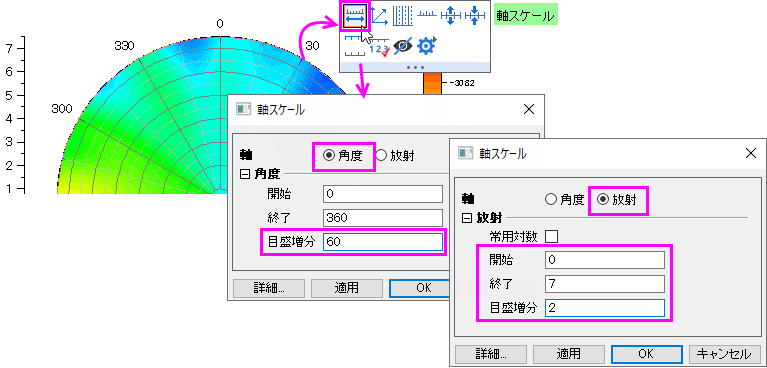Click the polar angle label 0 at top

point(220,24)
